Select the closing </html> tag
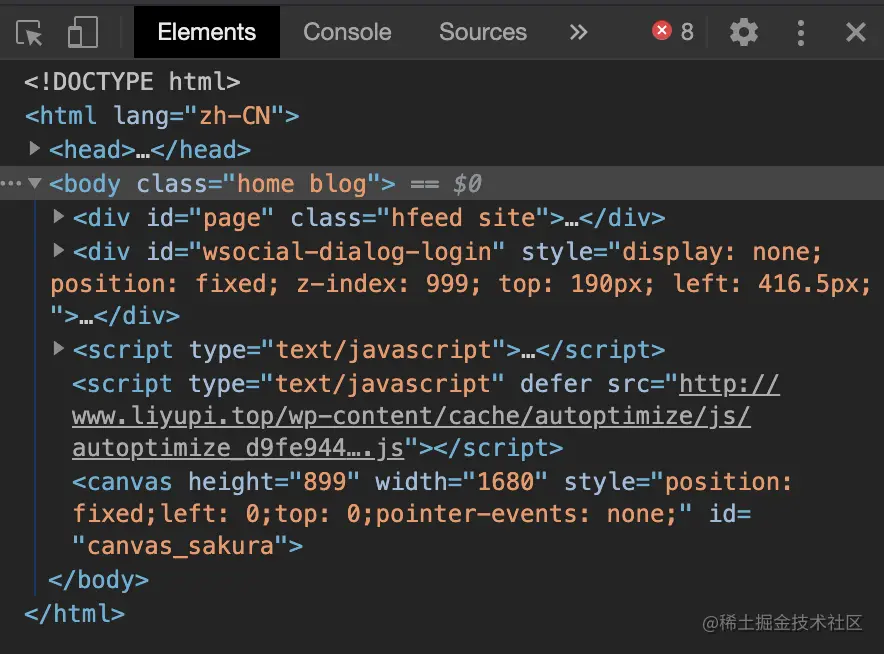The width and height of the screenshot is (884, 654). point(74,613)
